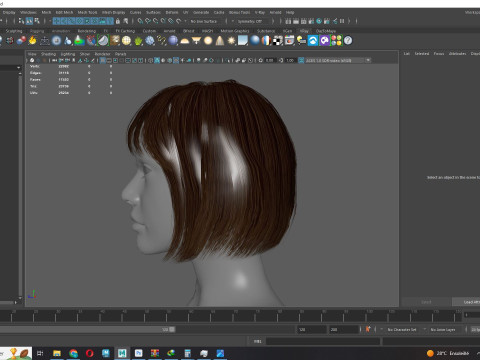Screen dimensions: 480x360
Task: Open the No Anim Layer dropdown
Action: pos(443,329)
